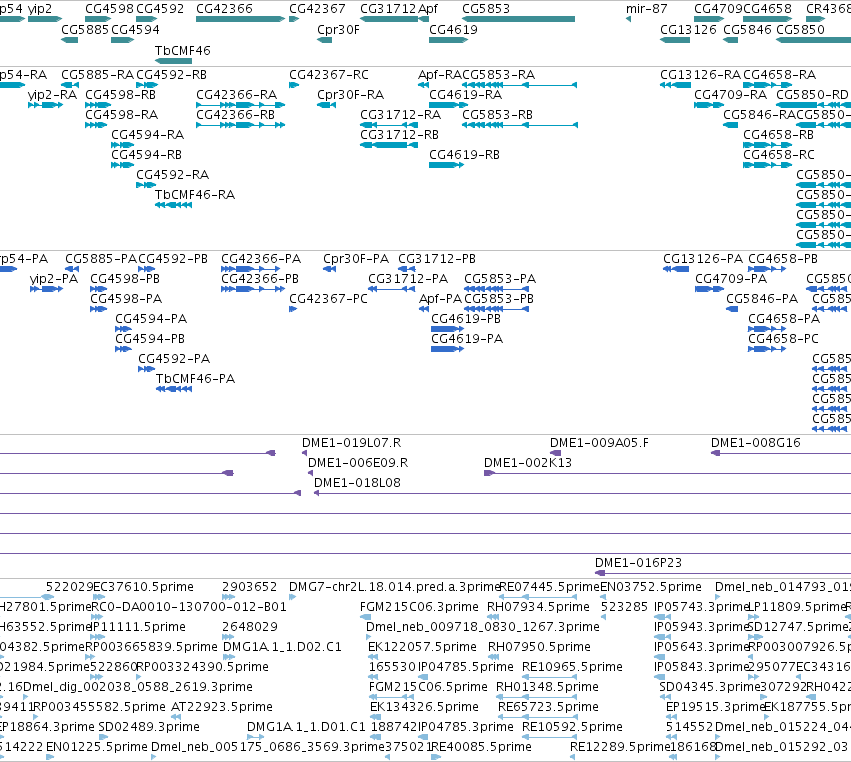Click the TbCMF46-RA transcript label
Image resolution: width=851 pixels, height=762 pixels.
[195, 195]
